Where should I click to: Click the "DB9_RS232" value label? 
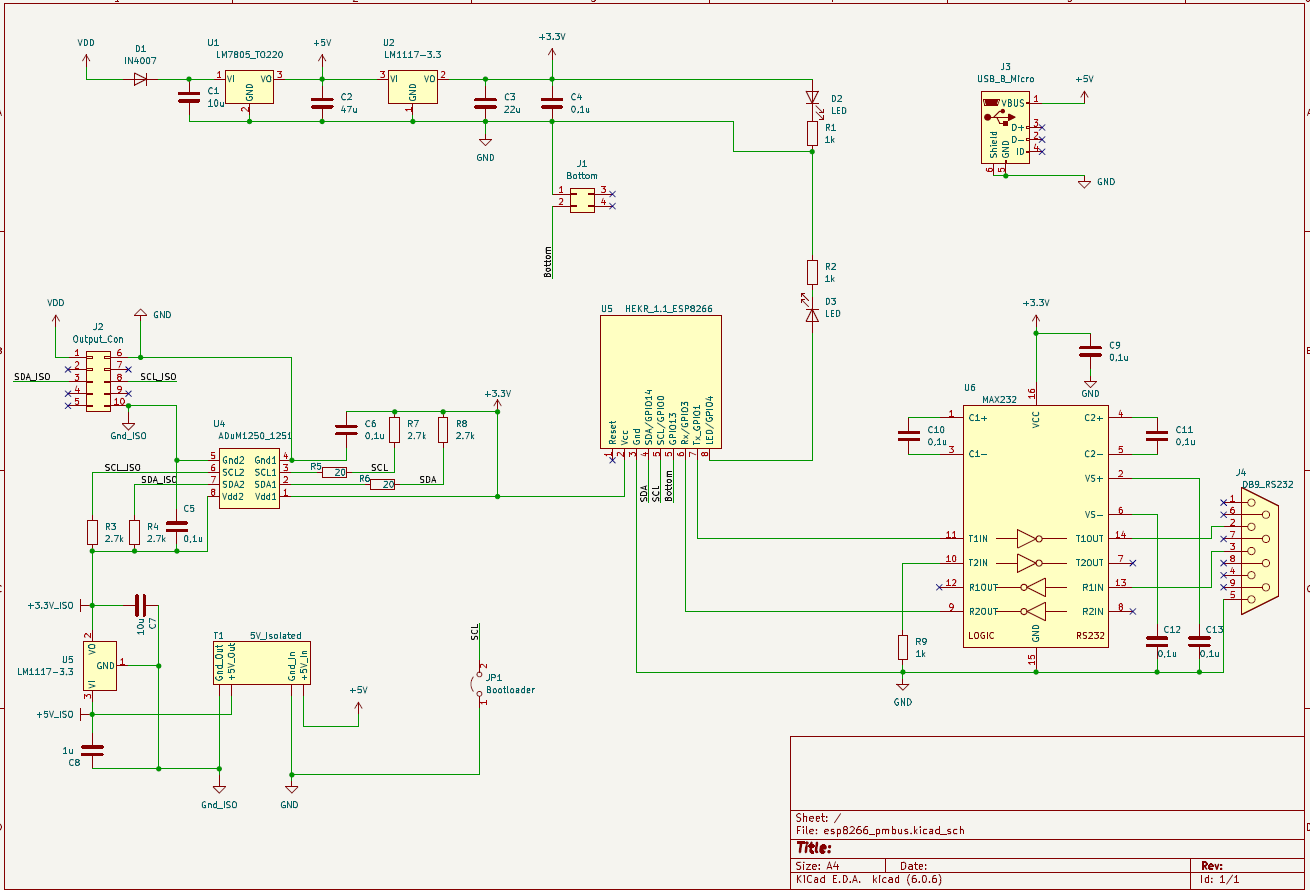tap(1267, 484)
